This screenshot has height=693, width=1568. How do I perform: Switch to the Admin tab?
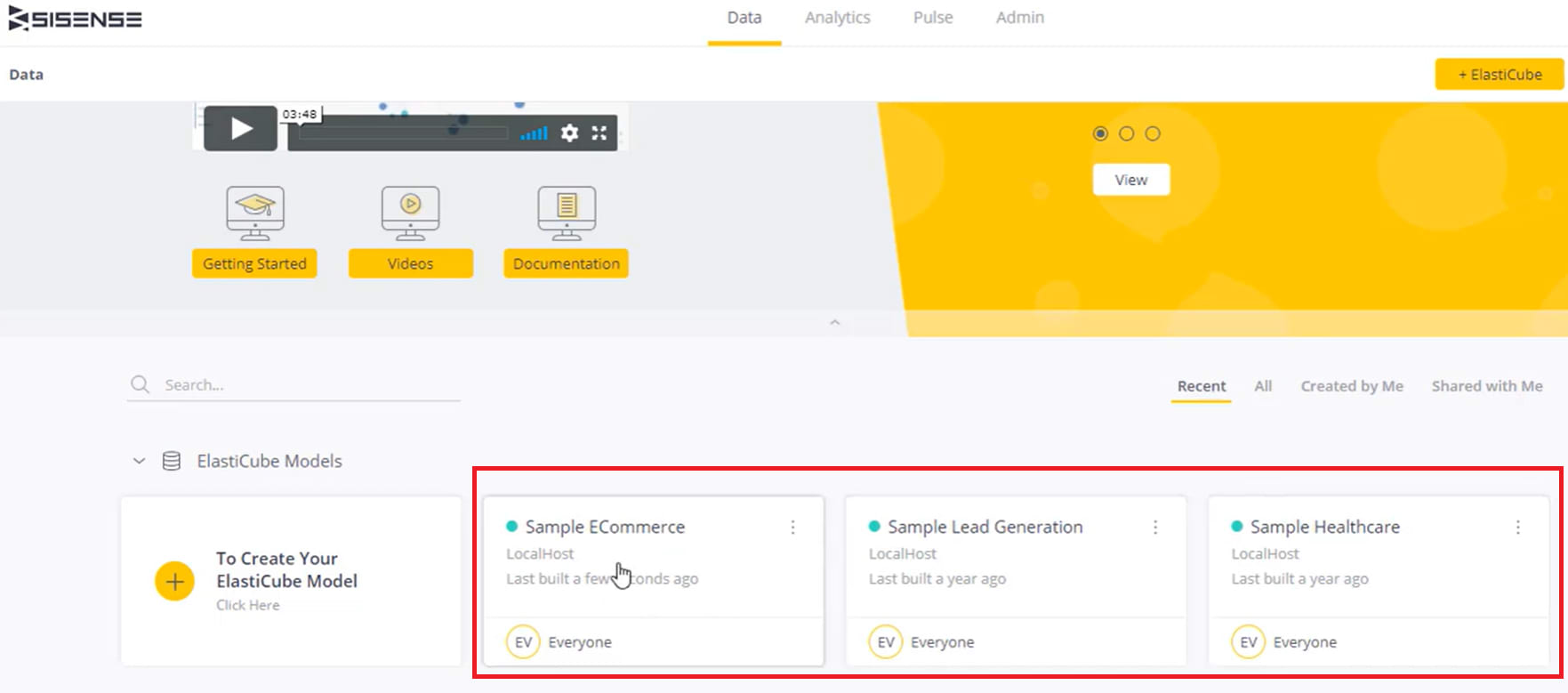click(1020, 18)
